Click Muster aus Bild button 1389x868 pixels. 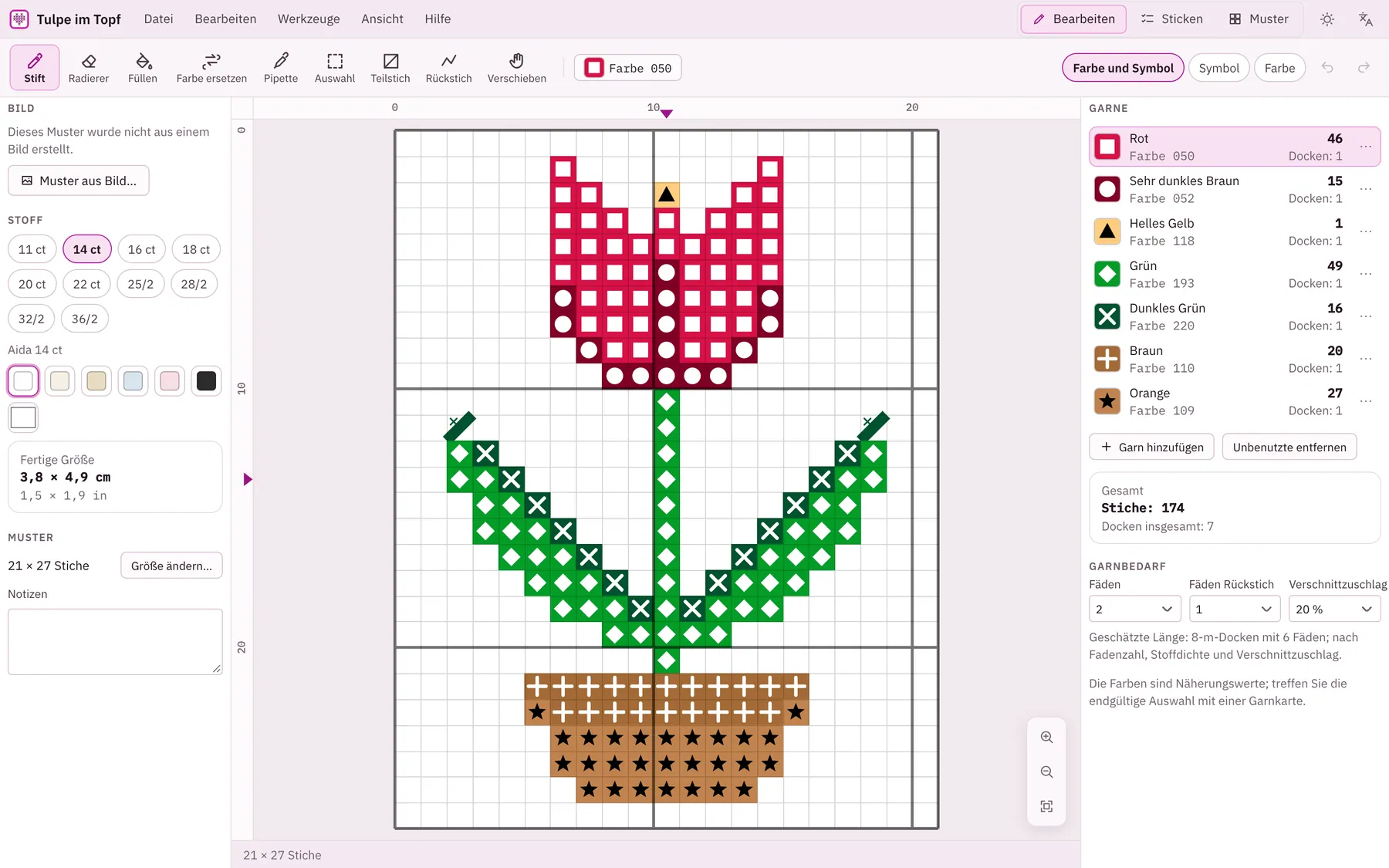coord(79,181)
